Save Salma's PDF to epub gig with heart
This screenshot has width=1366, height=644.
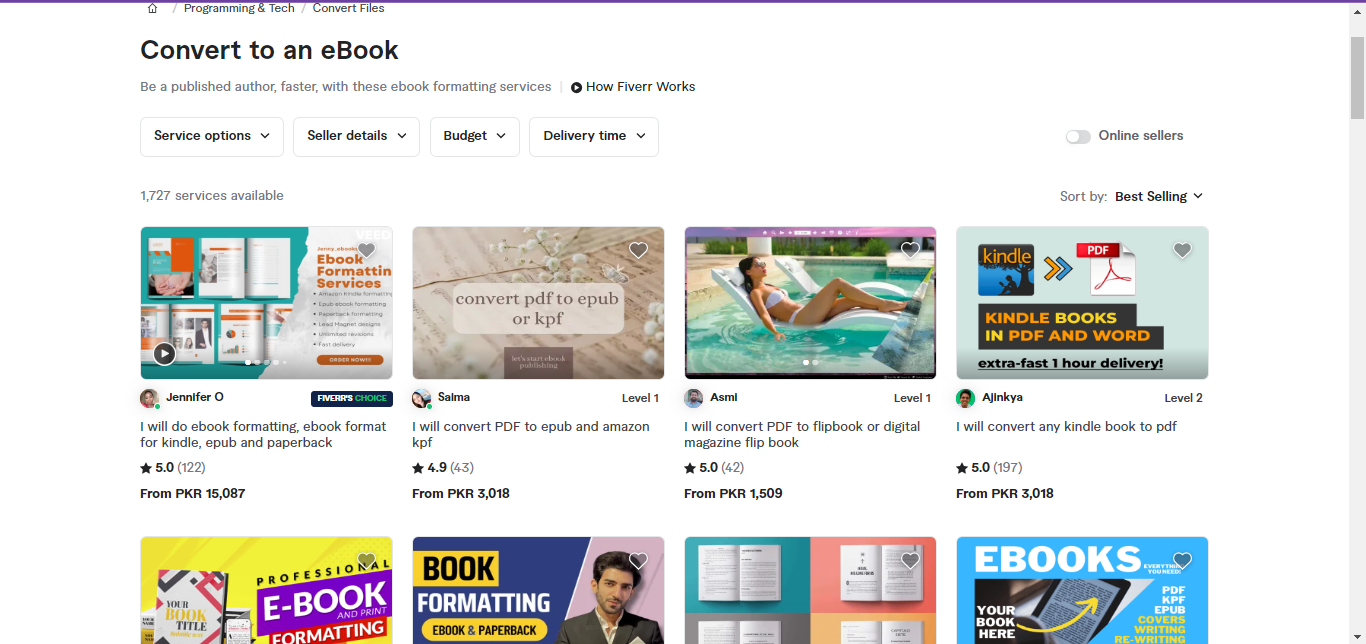click(x=638, y=250)
